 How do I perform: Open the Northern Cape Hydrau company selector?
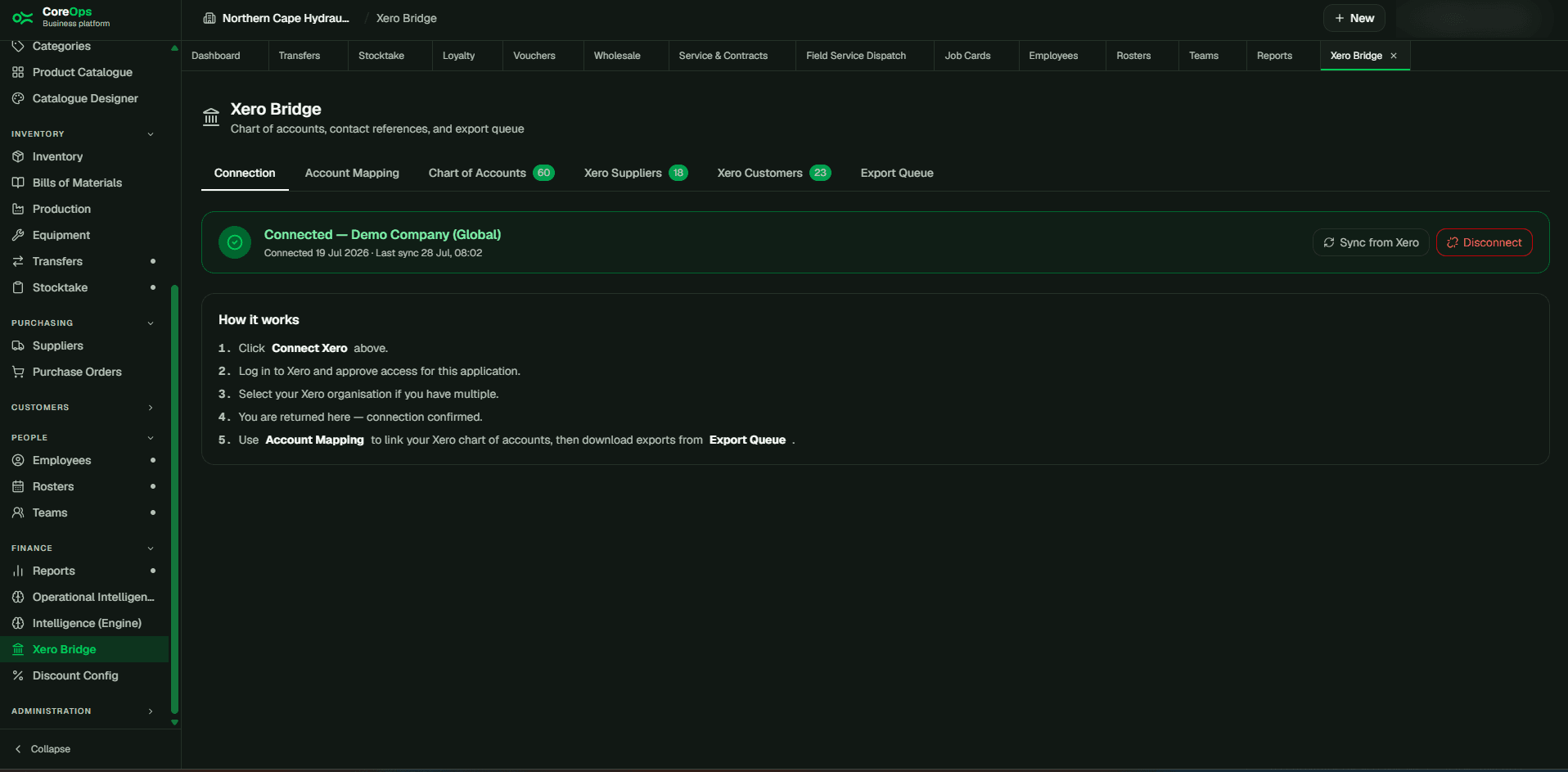277,18
